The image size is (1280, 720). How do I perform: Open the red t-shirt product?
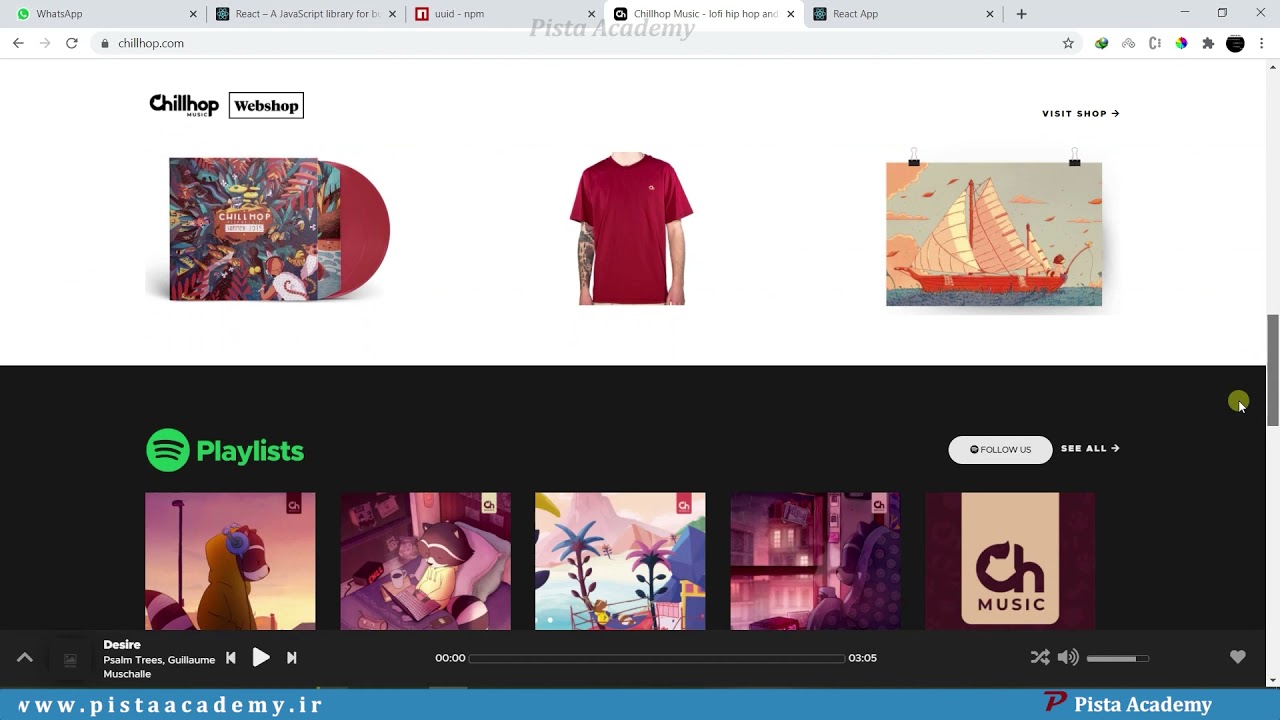(x=631, y=229)
